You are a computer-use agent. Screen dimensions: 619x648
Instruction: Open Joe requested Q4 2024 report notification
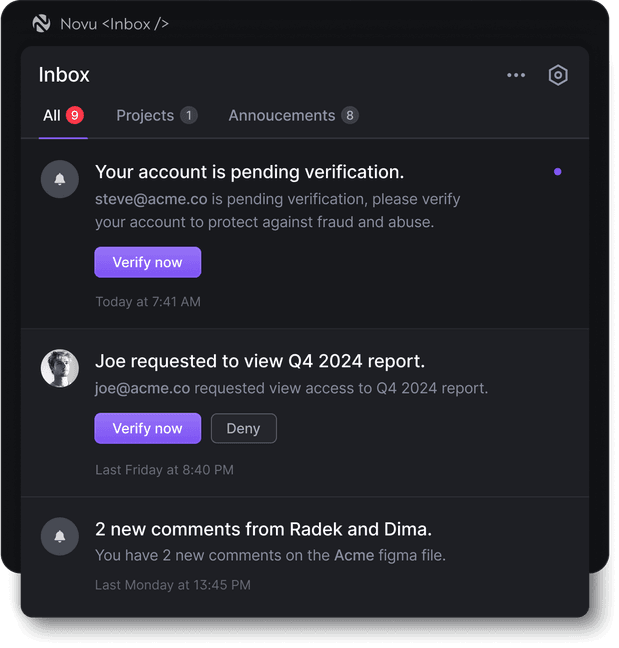coord(260,361)
